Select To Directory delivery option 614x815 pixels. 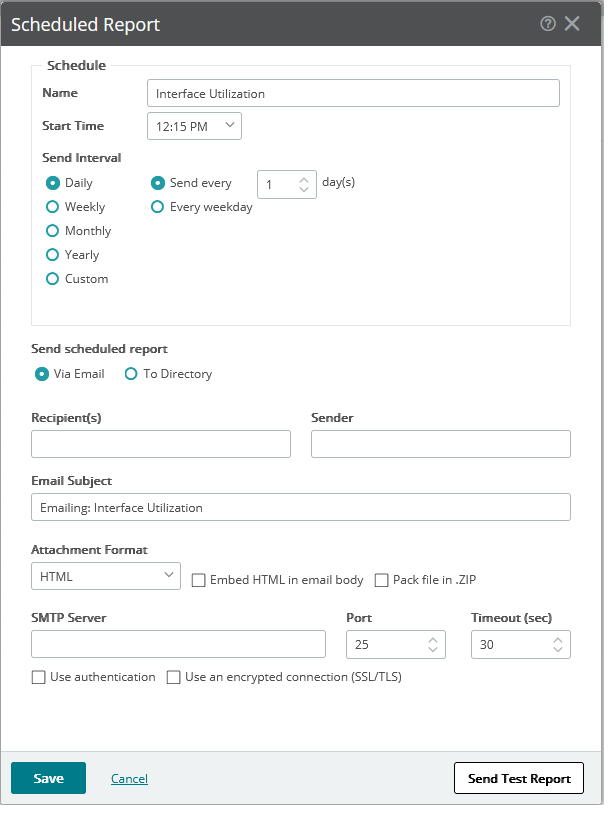pyautogui.click(x=131, y=373)
